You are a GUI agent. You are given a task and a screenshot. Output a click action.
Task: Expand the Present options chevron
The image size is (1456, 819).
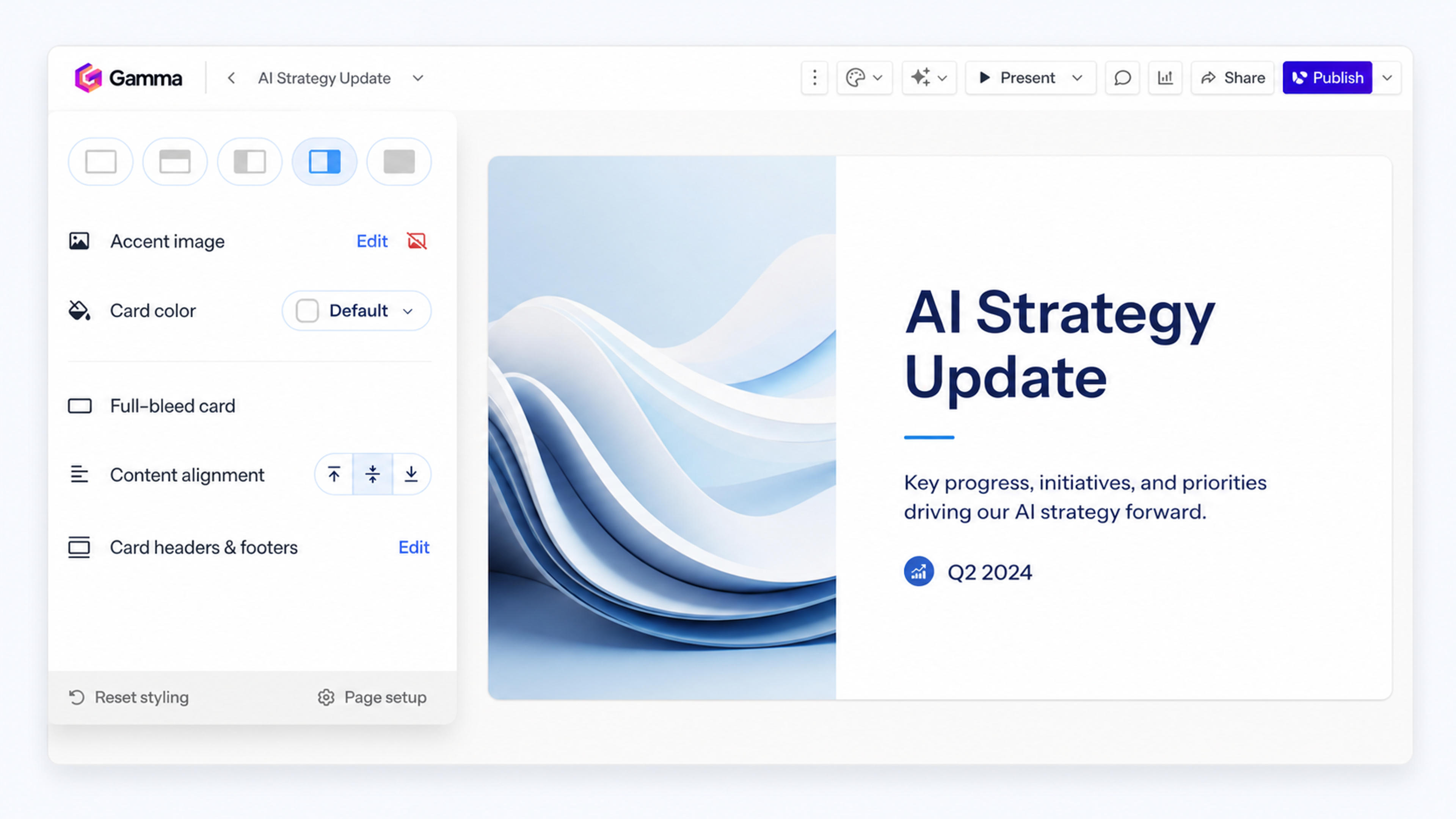pyautogui.click(x=1077, y=77)
